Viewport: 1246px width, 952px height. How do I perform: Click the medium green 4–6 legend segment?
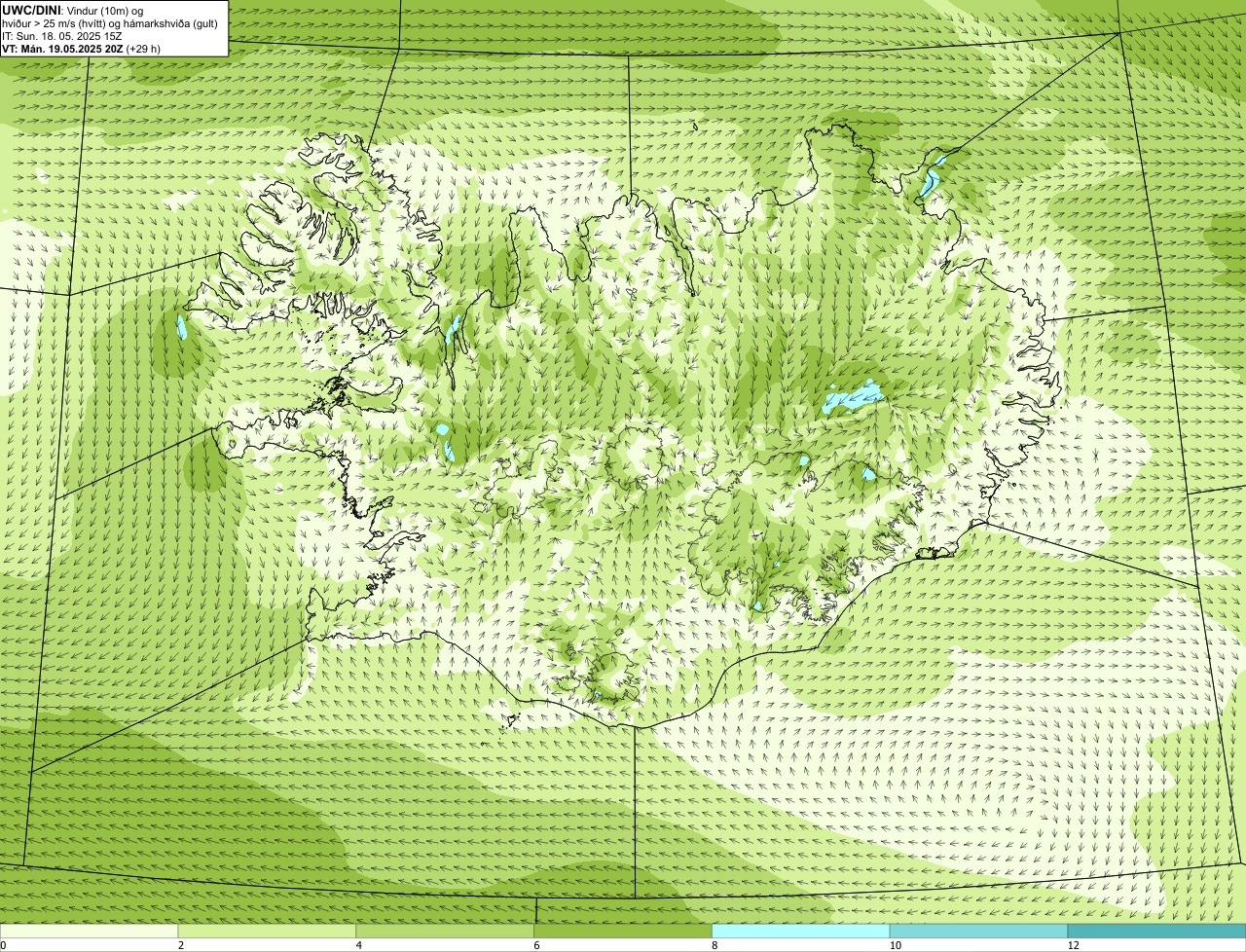coord(445,931)
